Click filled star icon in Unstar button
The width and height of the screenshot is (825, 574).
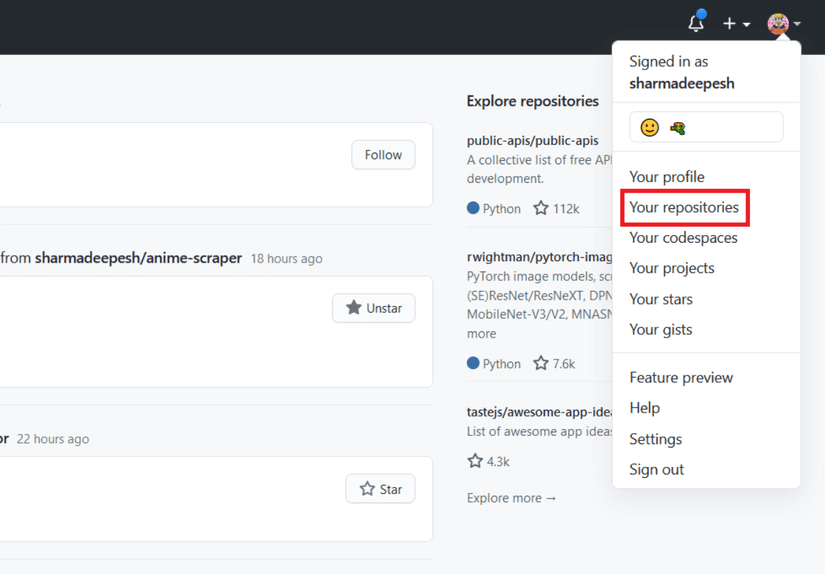[x=354, y=307]
